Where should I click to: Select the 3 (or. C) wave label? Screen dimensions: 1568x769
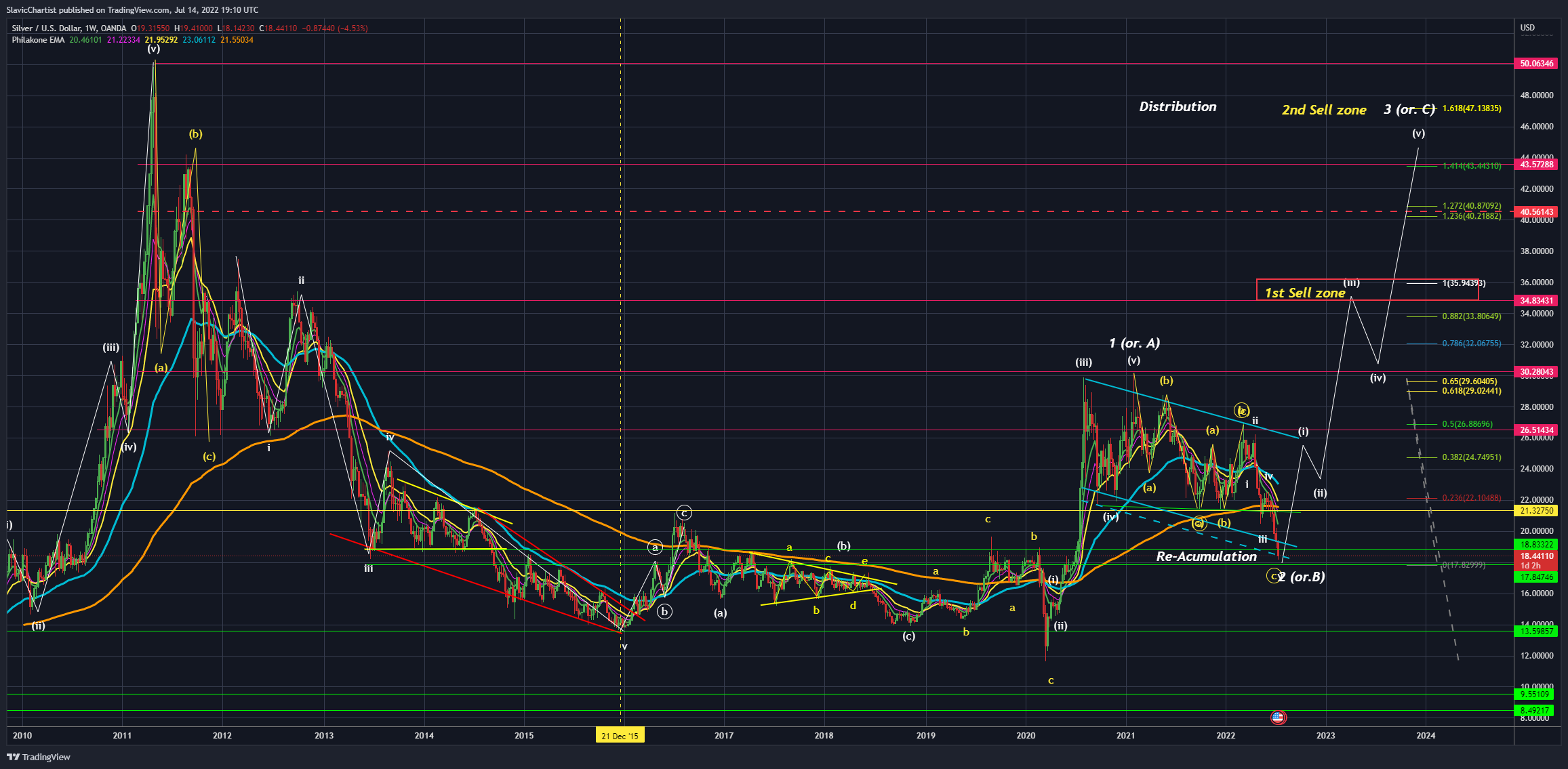1409,110
